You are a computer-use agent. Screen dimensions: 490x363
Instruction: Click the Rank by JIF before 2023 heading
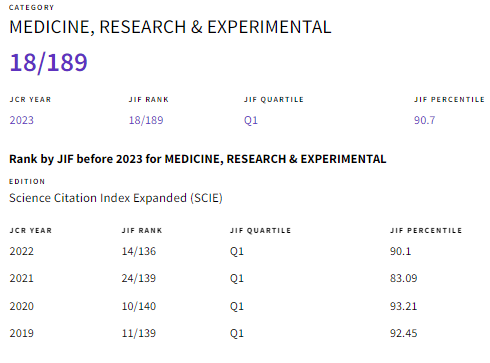[198, 159]
